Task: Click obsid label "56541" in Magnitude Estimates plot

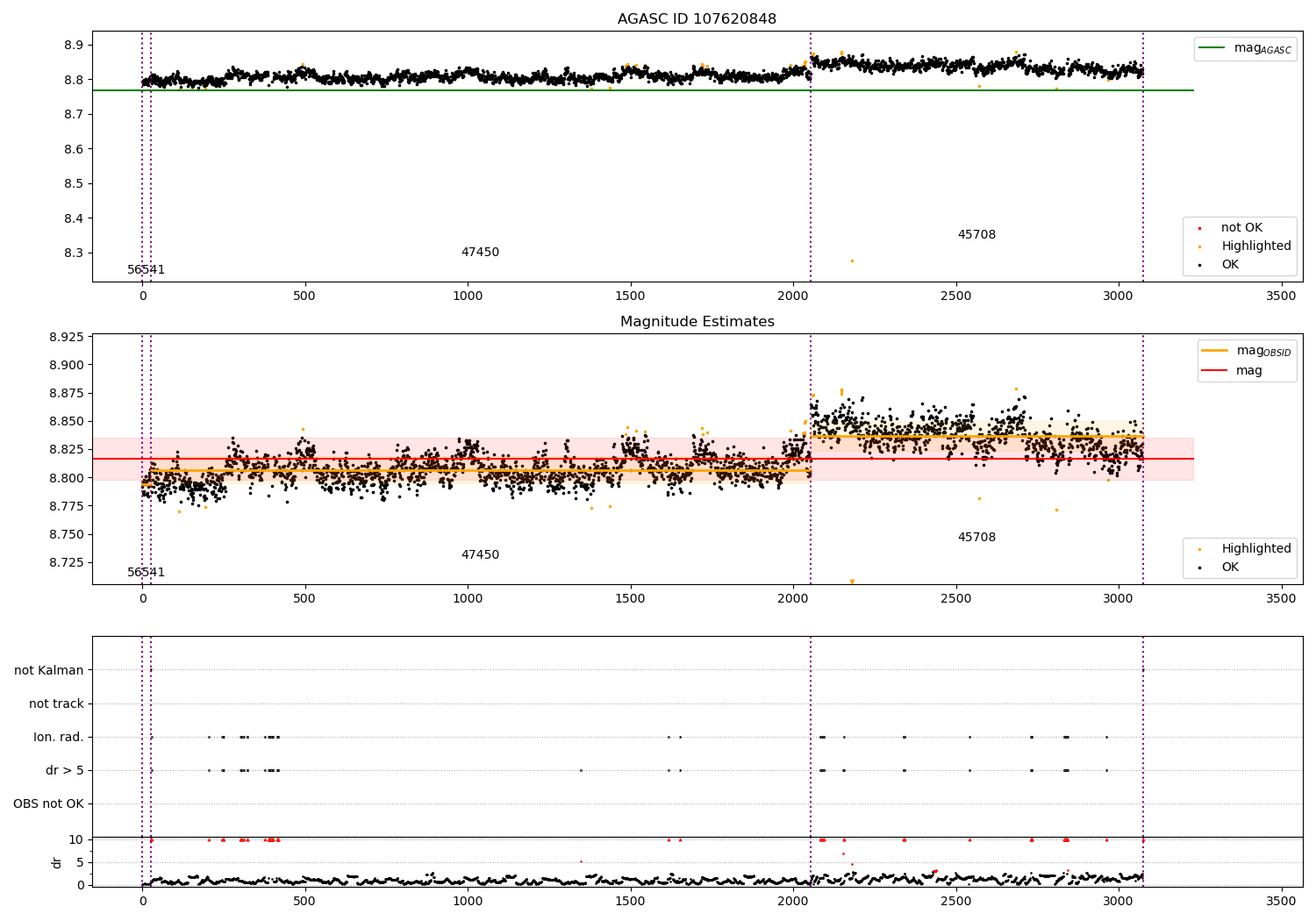Action: tap(146, 573)
